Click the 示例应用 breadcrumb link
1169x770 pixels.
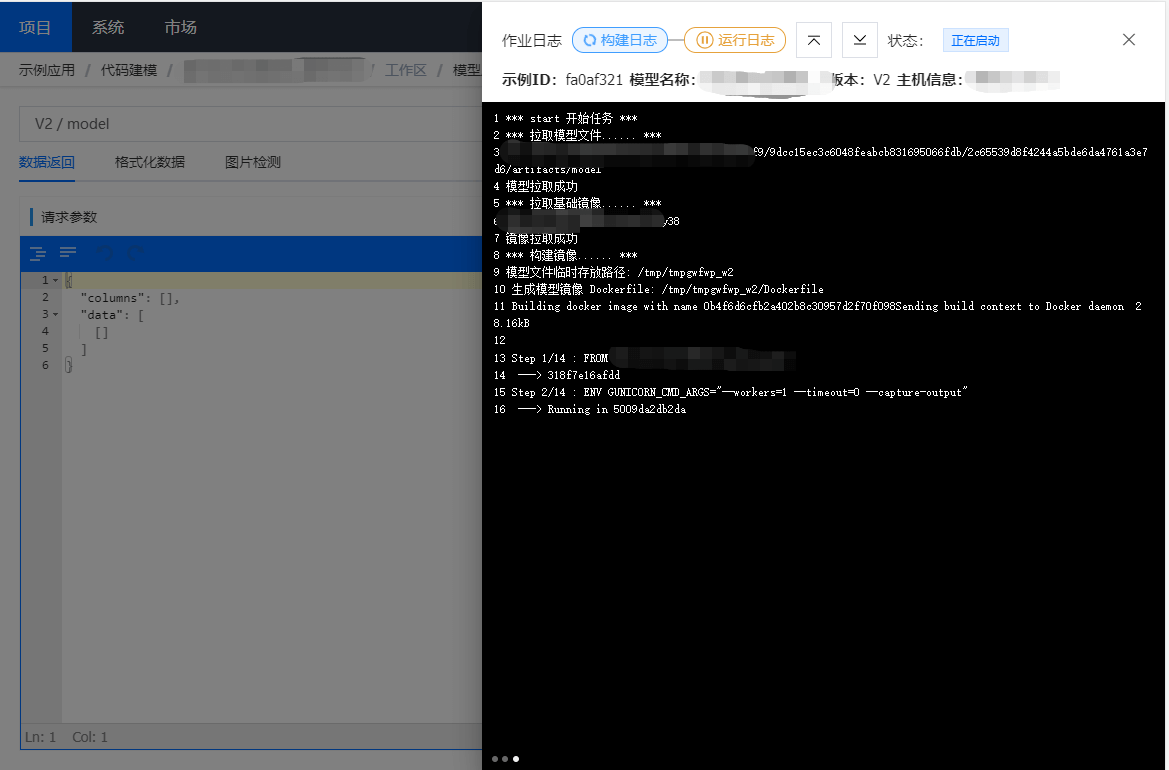[x=47, y=70]
